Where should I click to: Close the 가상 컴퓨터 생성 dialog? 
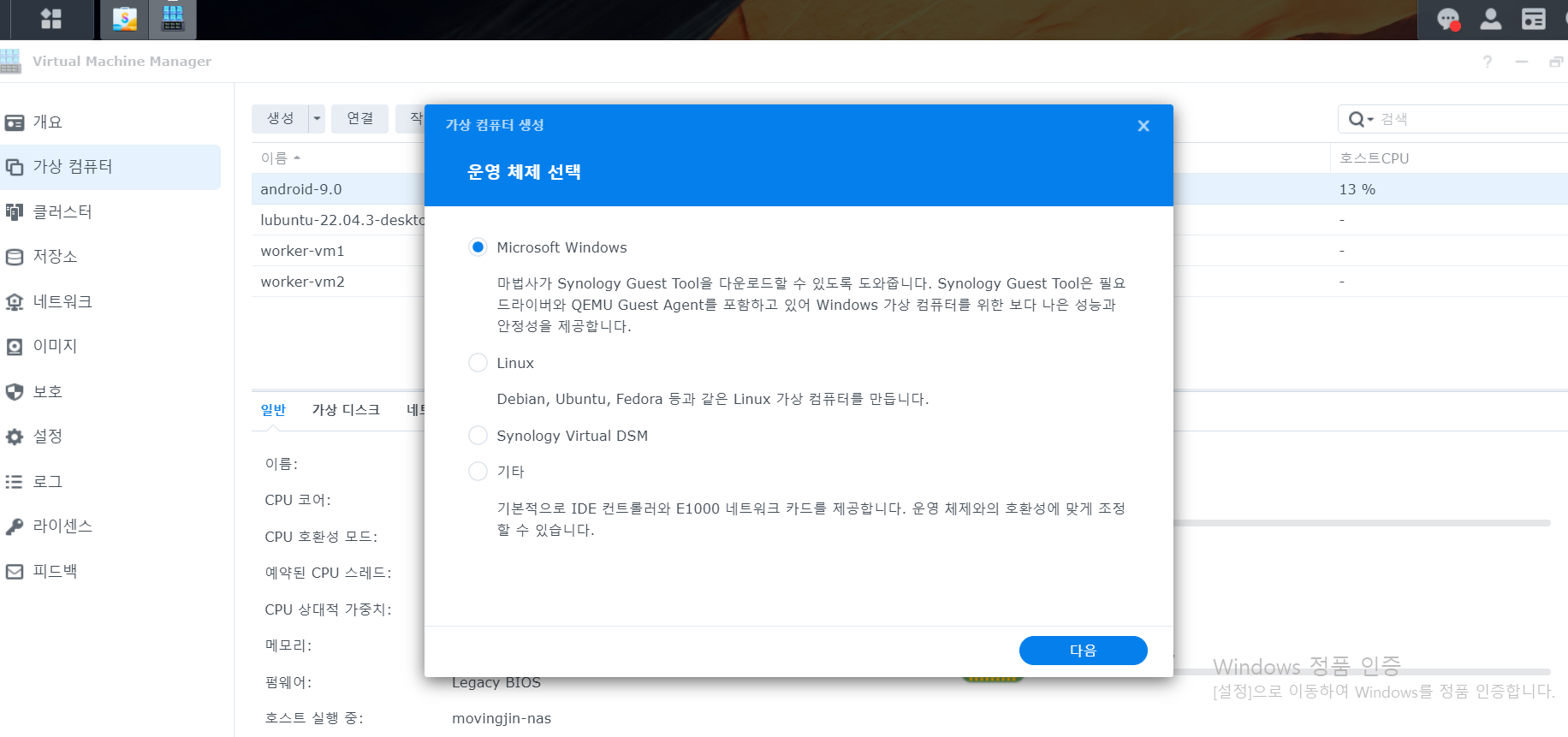coord(1143,126)
